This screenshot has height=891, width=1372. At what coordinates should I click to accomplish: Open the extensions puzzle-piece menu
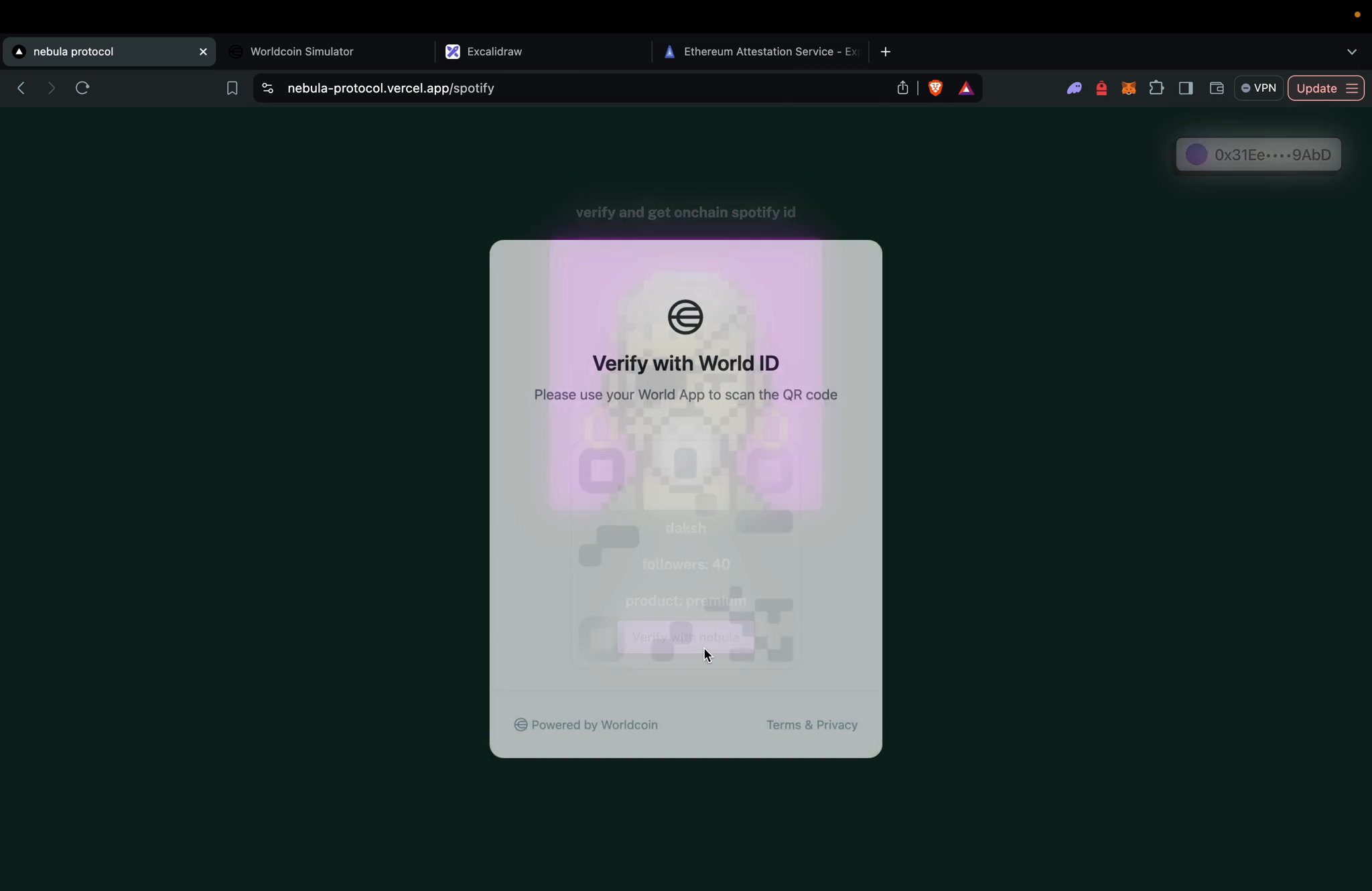click(1156, 88)
